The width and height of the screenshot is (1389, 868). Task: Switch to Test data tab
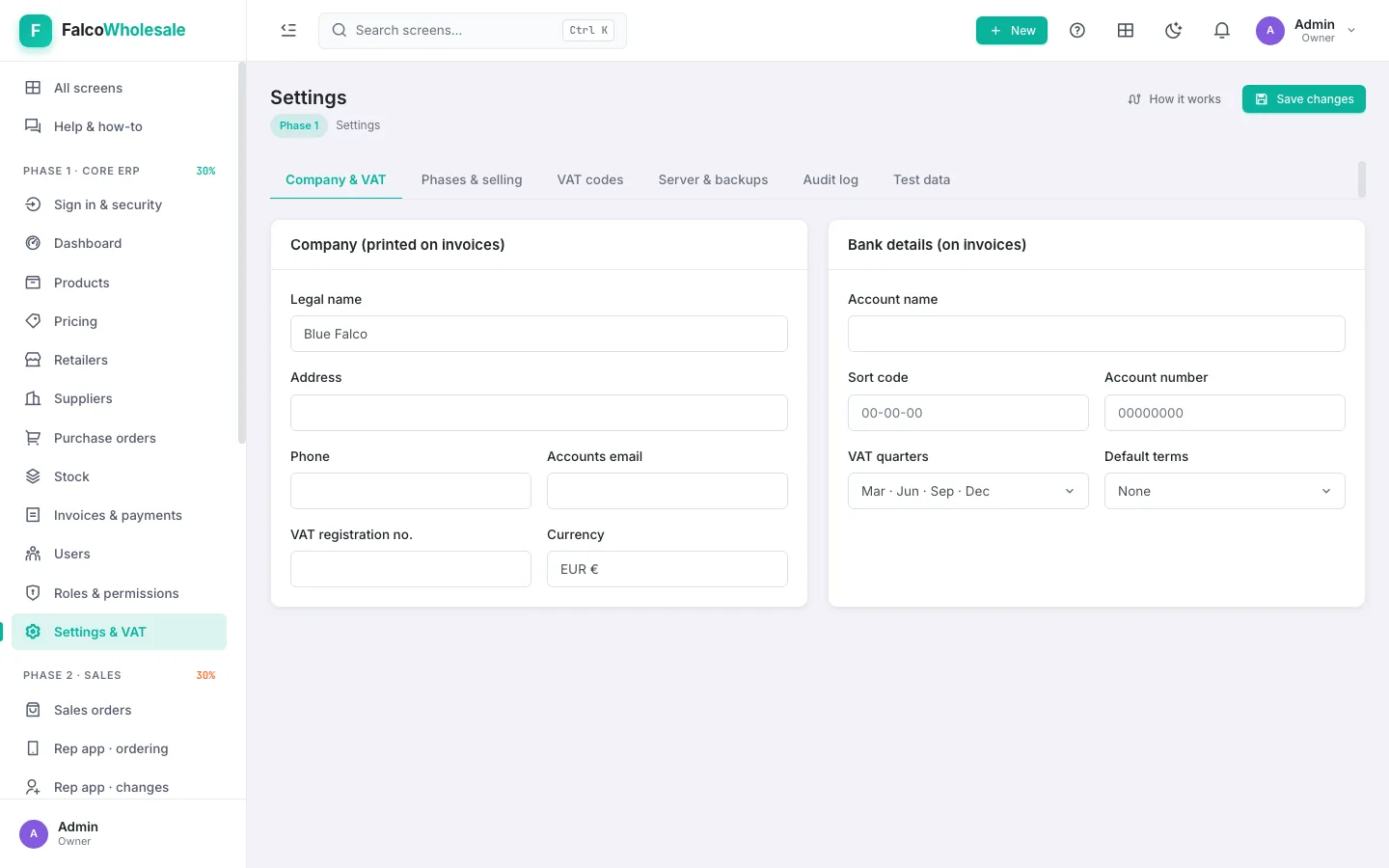(921, 179)
